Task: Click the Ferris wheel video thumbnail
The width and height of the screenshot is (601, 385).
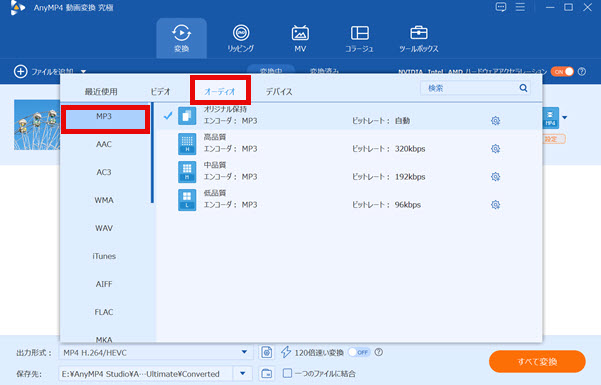Action: (x=37, y=125)
